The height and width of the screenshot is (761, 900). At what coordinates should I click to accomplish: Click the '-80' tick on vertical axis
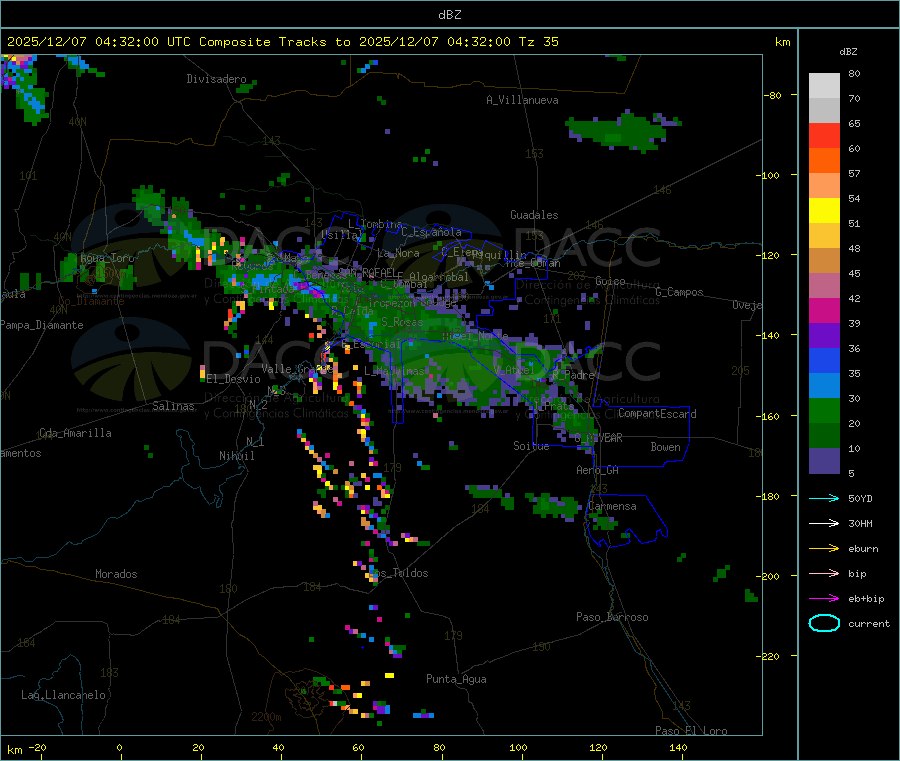773,95
